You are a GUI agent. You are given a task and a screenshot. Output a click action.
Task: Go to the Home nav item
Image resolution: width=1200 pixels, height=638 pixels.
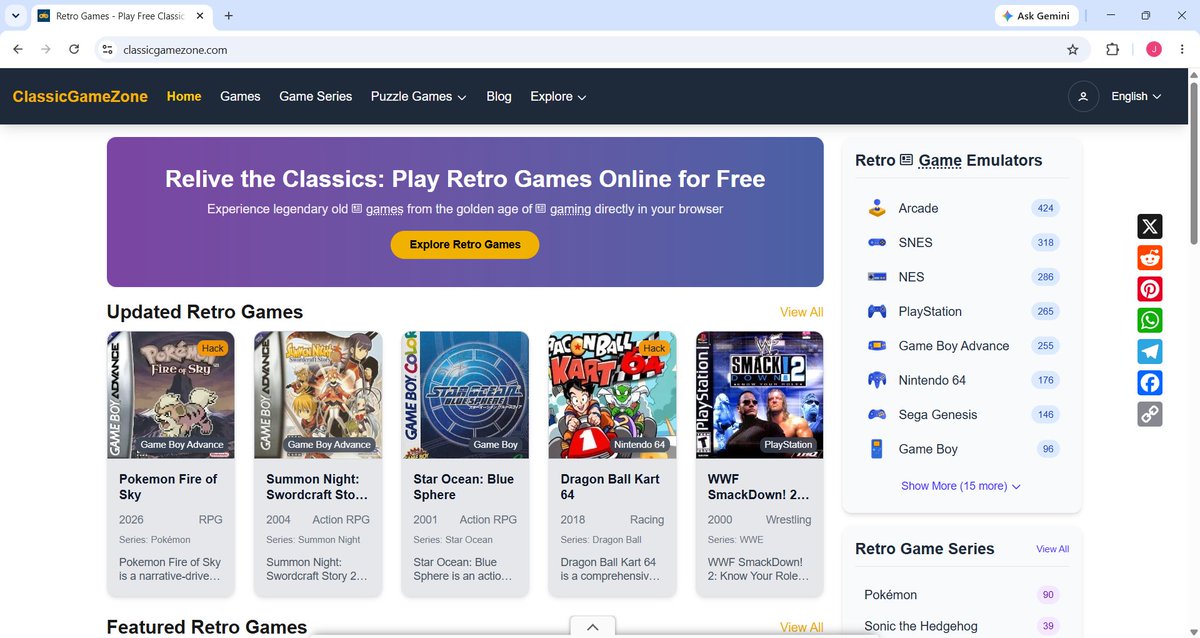[184, 96]
